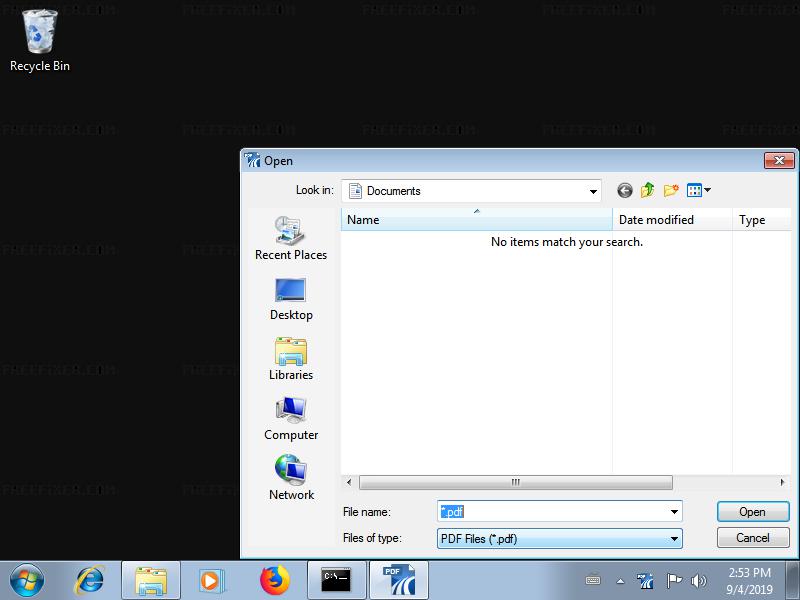800x600 pixels.
Task: Expand the File name history dropdown
Action: (x=674, y=512)
